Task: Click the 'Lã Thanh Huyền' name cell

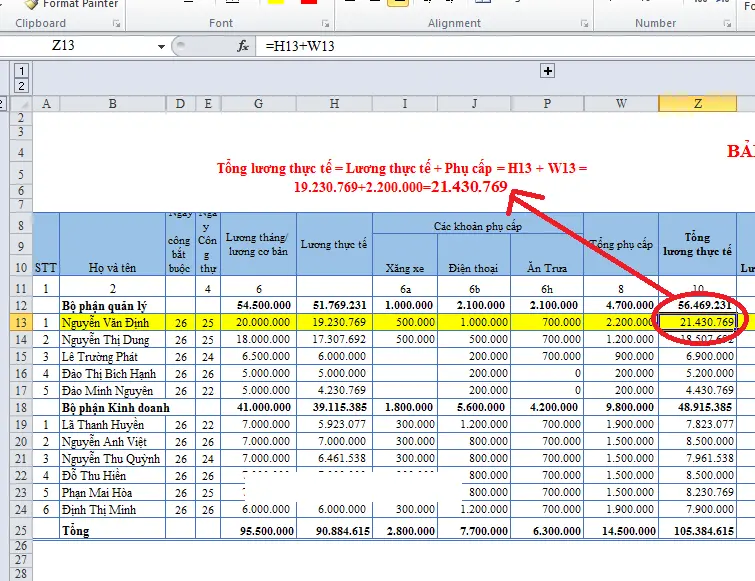Action: click(x=113, y=425)
